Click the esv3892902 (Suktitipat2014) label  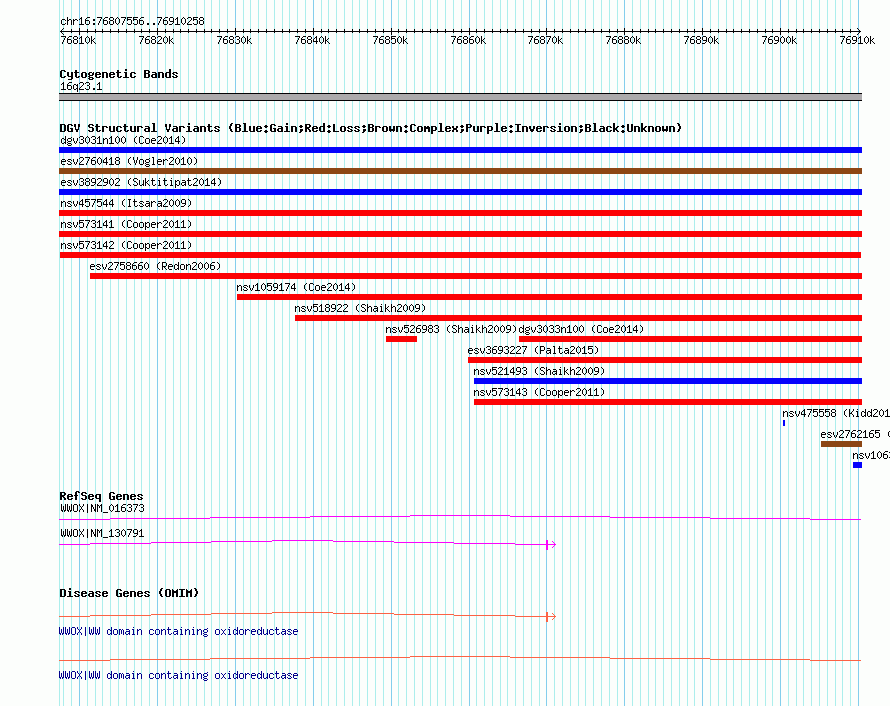(x=141, y=182)
